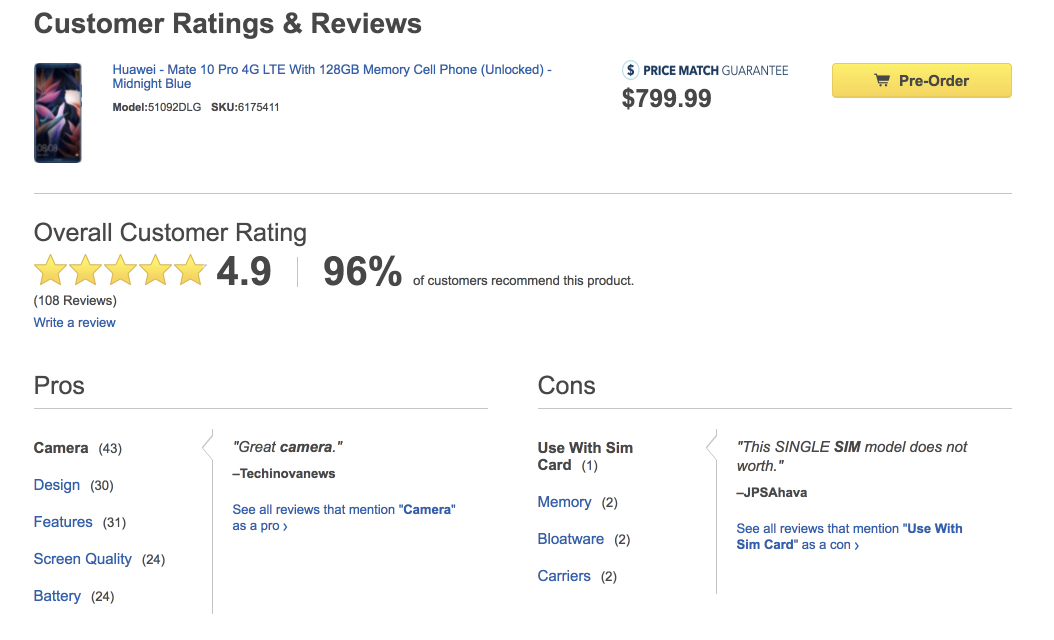Select the Bloatware con category

[x=571, y=539]
